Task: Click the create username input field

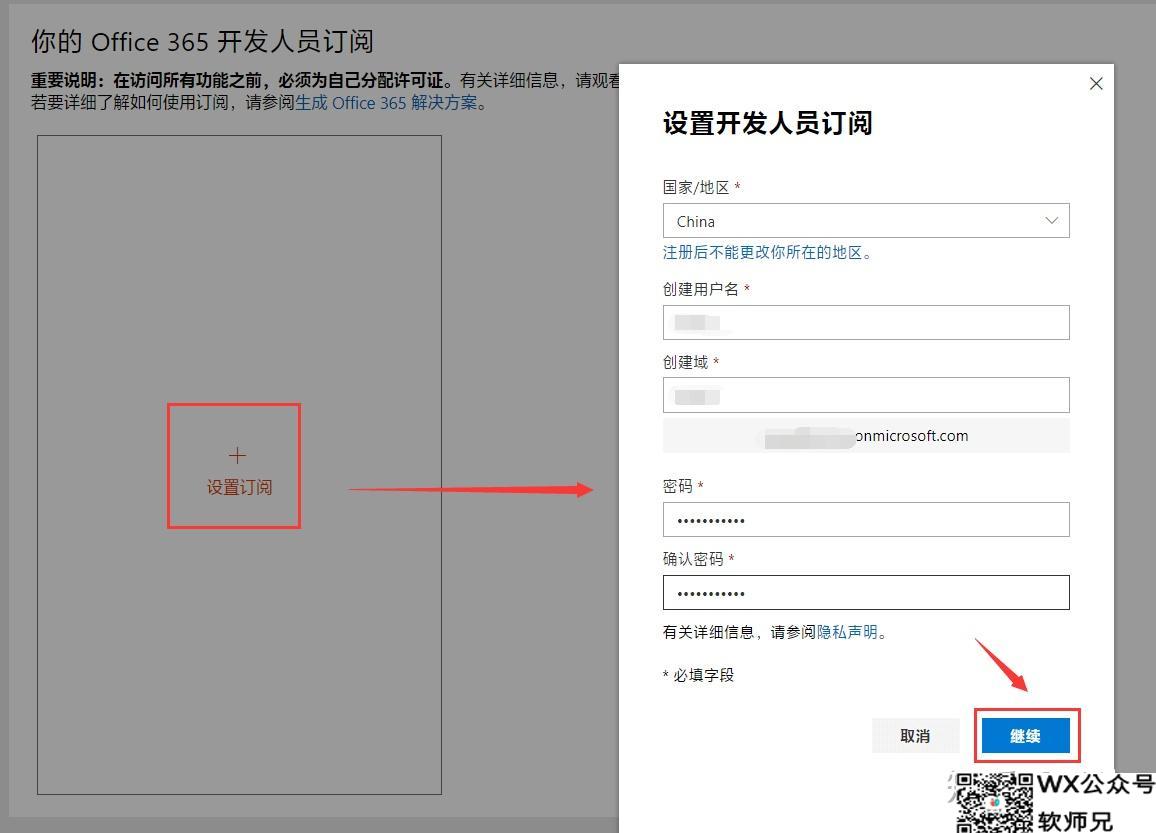Action: point(866,322)
